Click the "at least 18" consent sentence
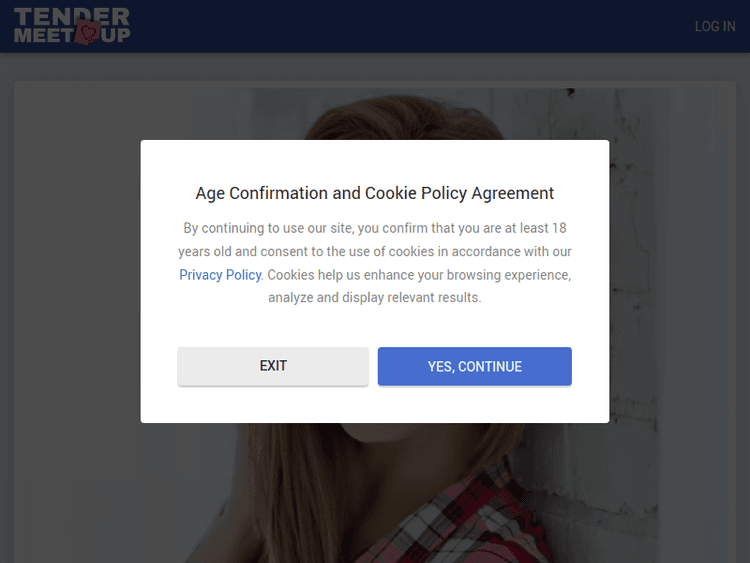 coord(374,228)
